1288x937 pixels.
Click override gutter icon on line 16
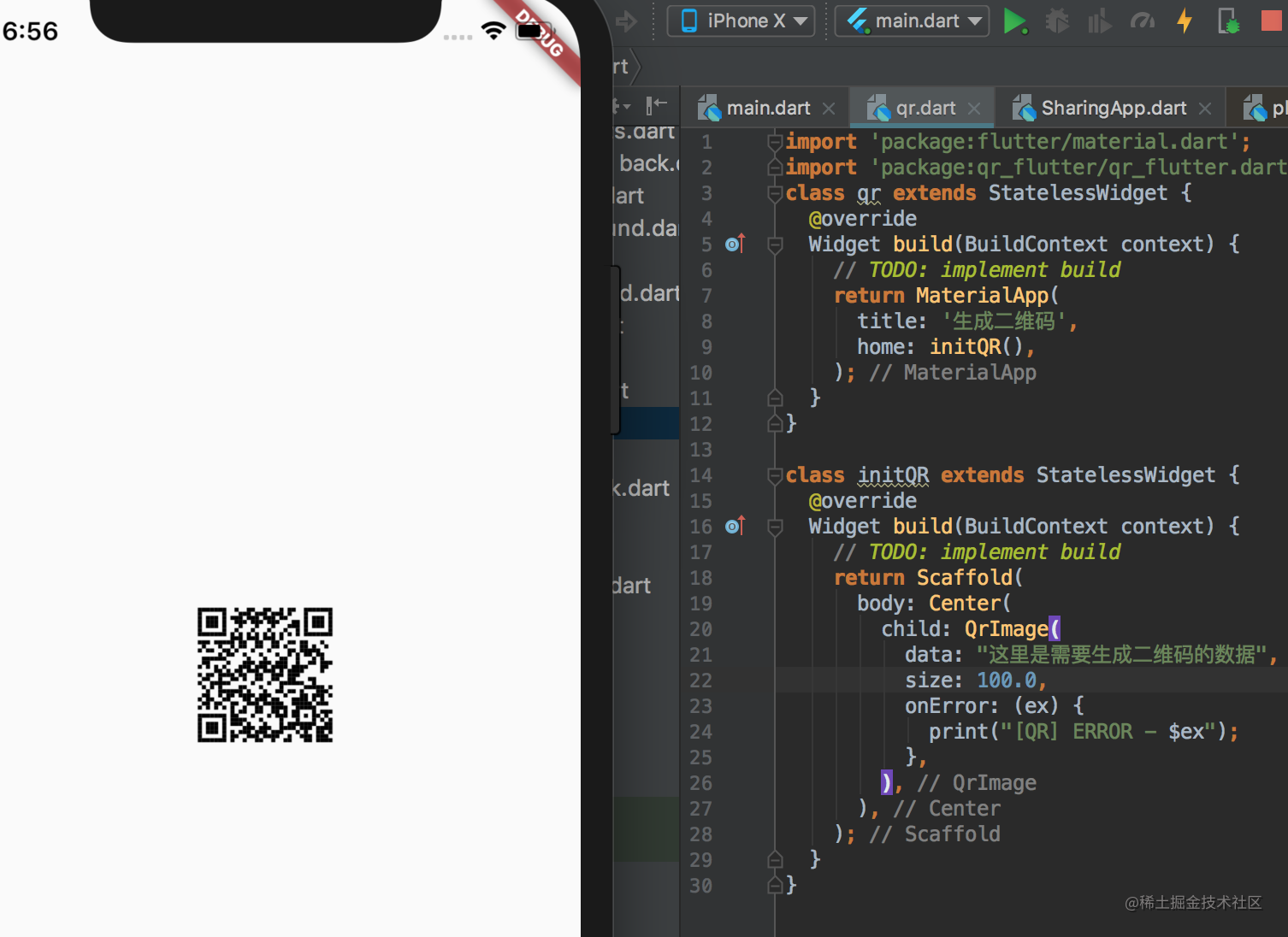point(735,527)
